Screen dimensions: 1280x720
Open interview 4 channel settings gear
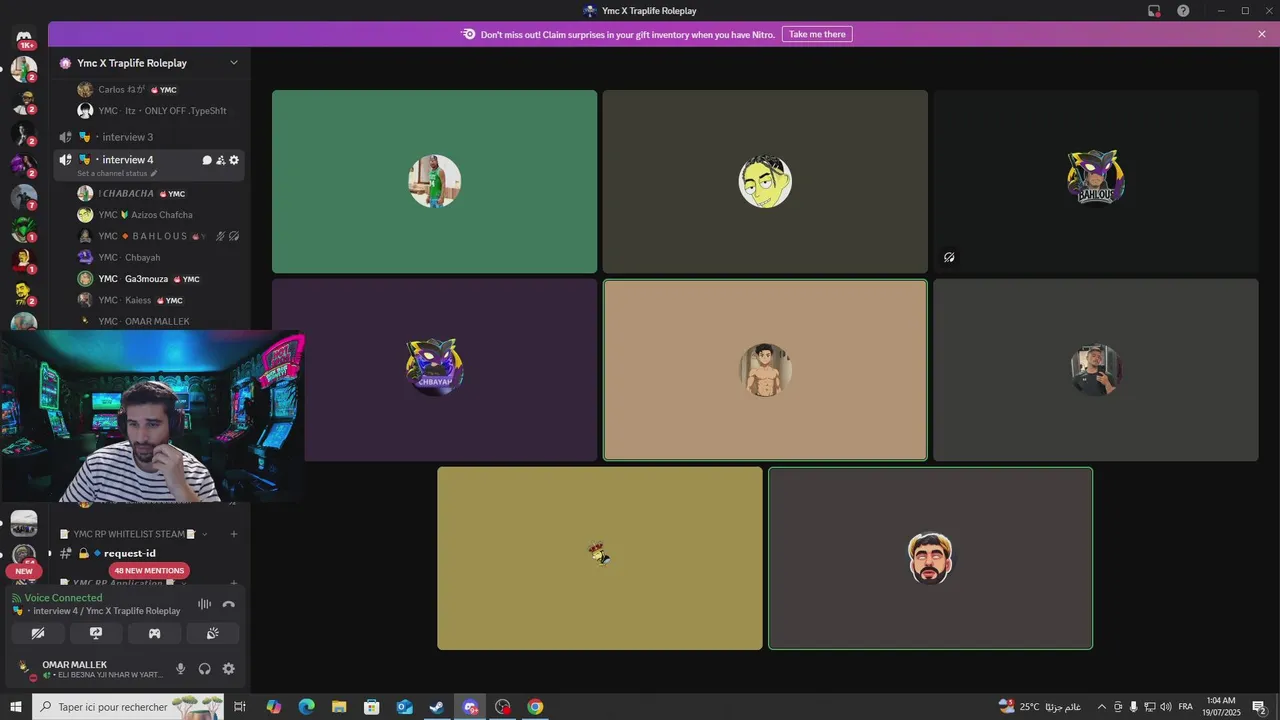(234, 160)
